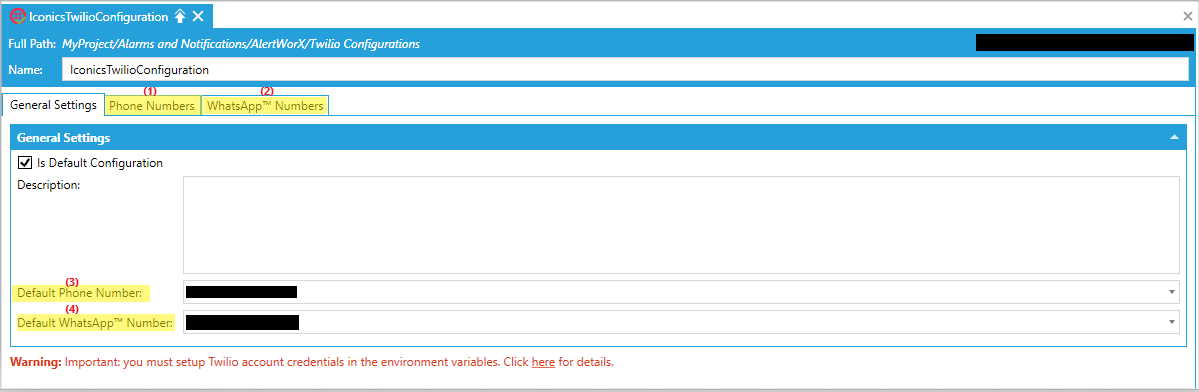The width and height of the screenshot is (1199, 392).
Task: Click inside the Description text area
Action: coord(681,225)
